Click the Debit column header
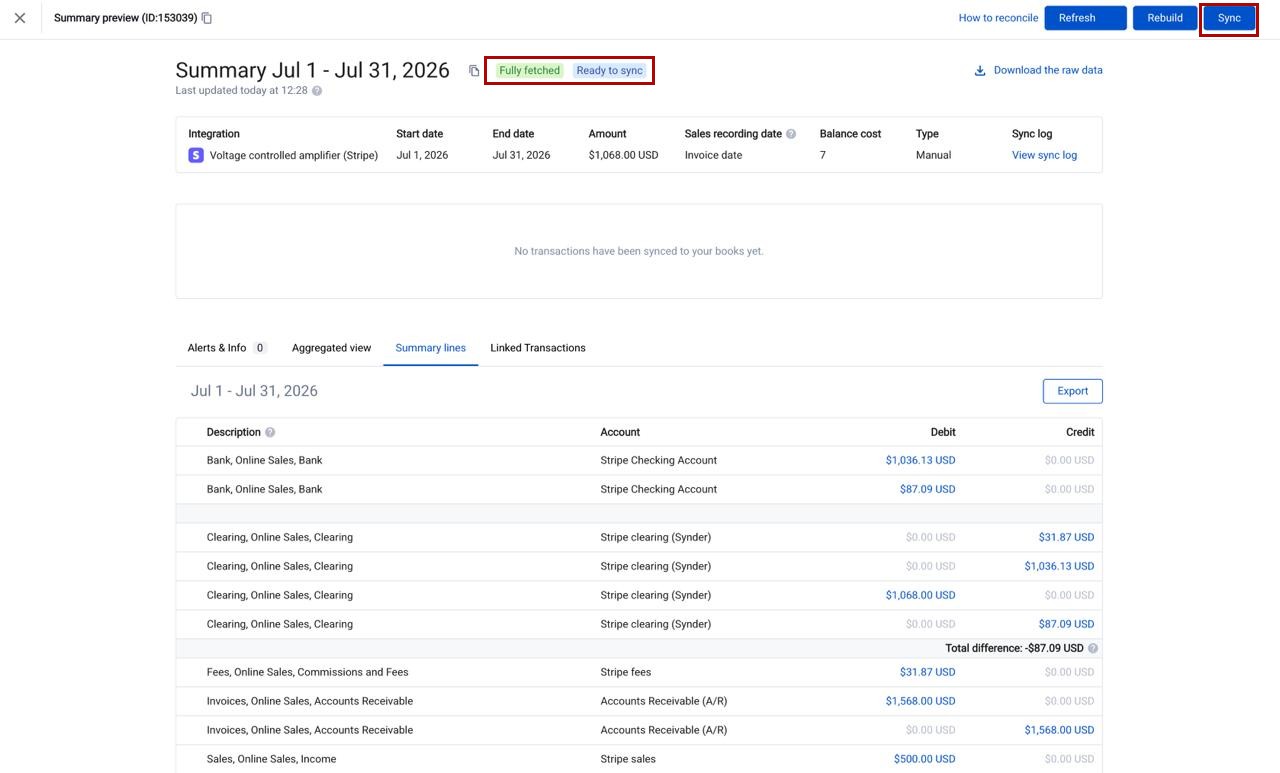Image resolution: width=1280 pixels, height=773 pixels. tap(943, 432)
